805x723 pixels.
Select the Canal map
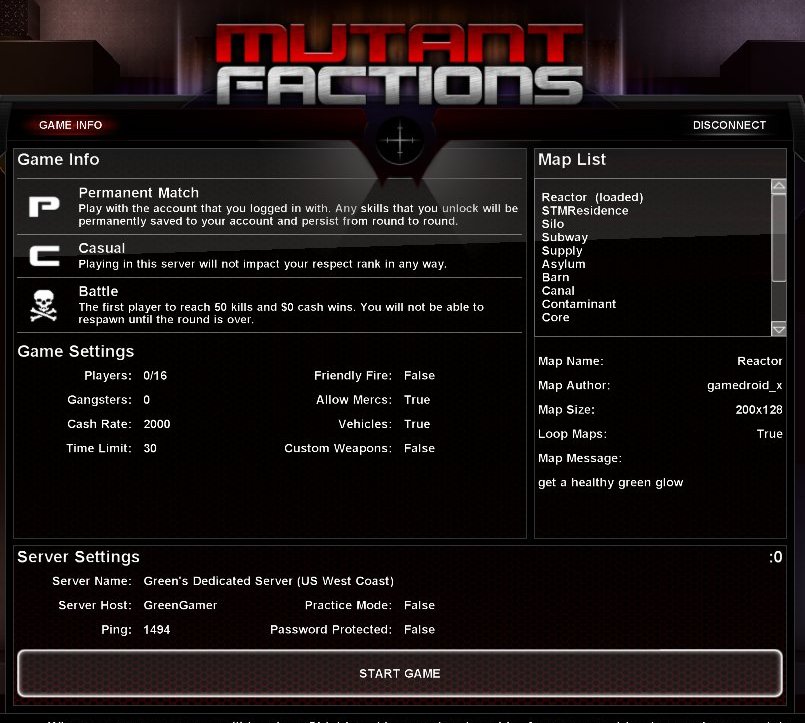(x=558, y=291)
